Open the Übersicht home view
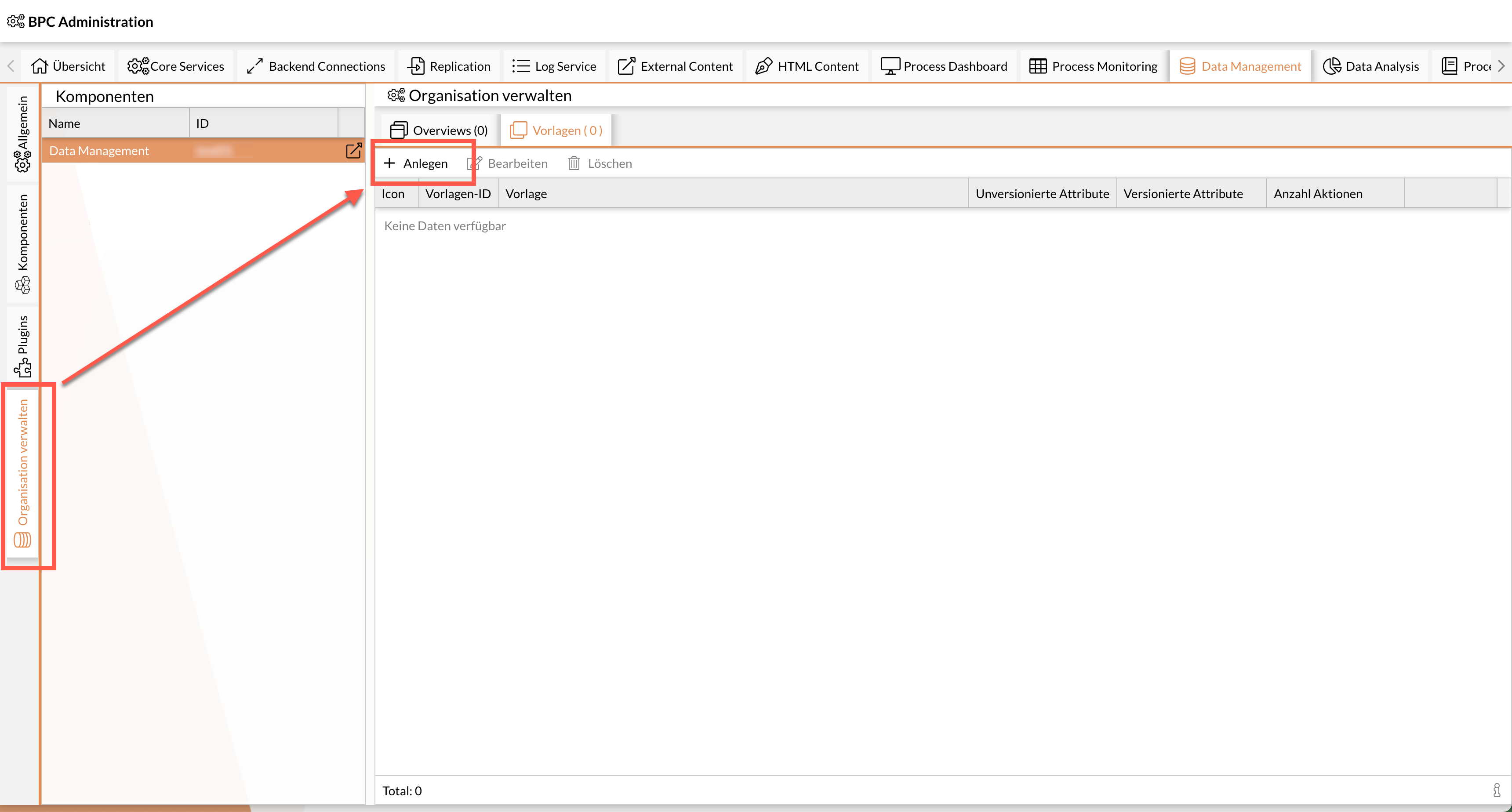Screen dimensions: 1512x812 coord(68,66)
